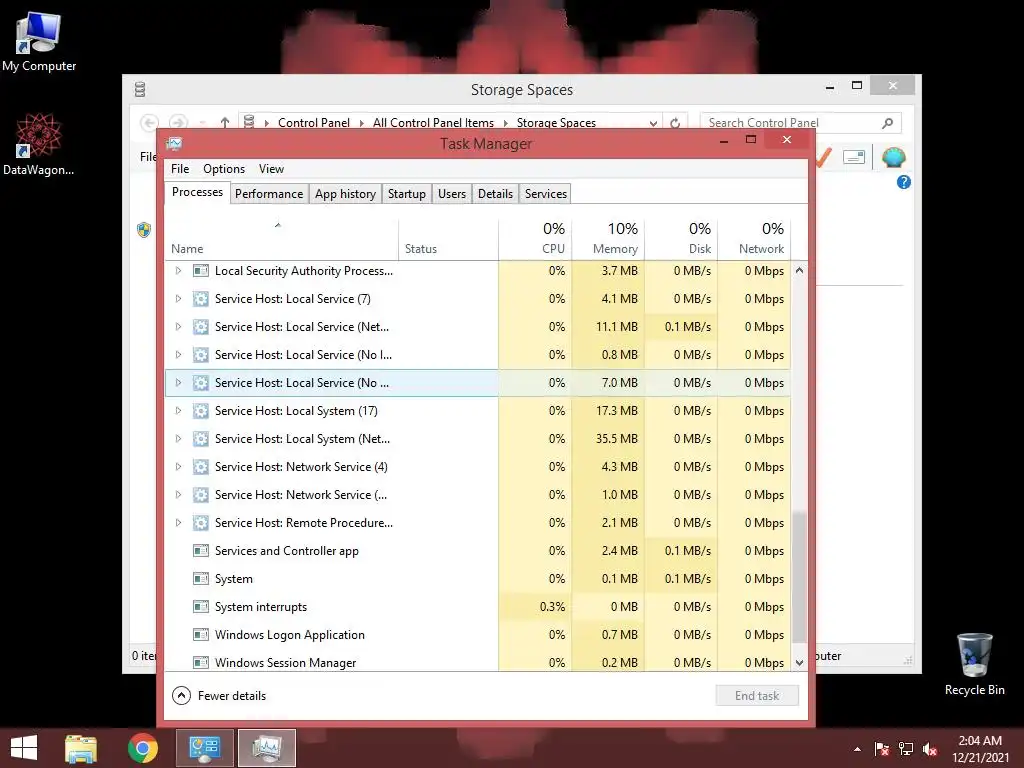The height and width of the screenshot is (768, 1024).
Task: Expand Service Host: Local Service (7)
Action: pyautogui.click(x=178, y=298)
